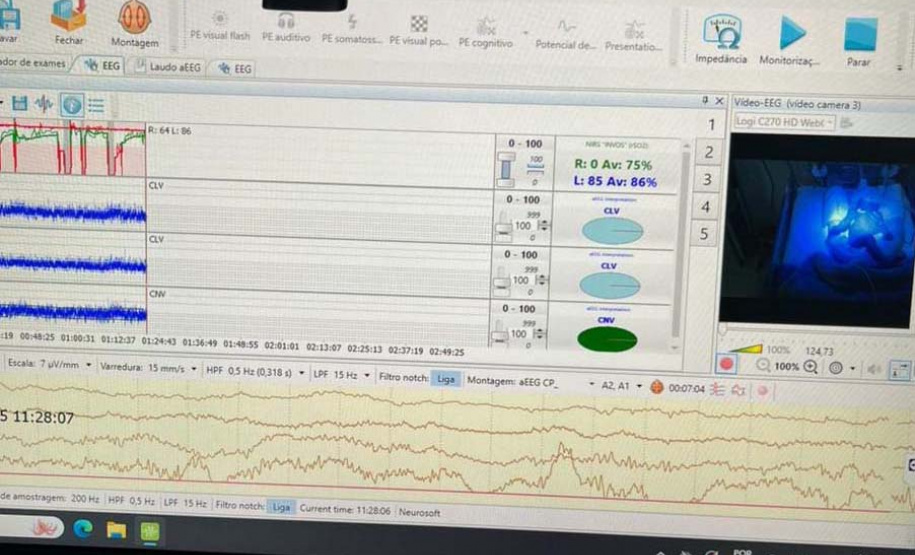Toggle the video layout icon at the panel's right edge

point(899,369)
